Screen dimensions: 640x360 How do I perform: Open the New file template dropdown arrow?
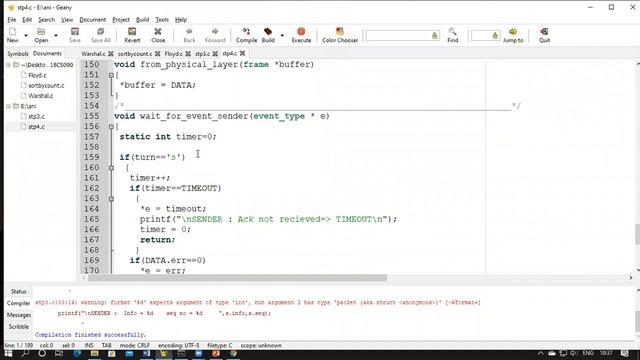[x=26, y=36]
